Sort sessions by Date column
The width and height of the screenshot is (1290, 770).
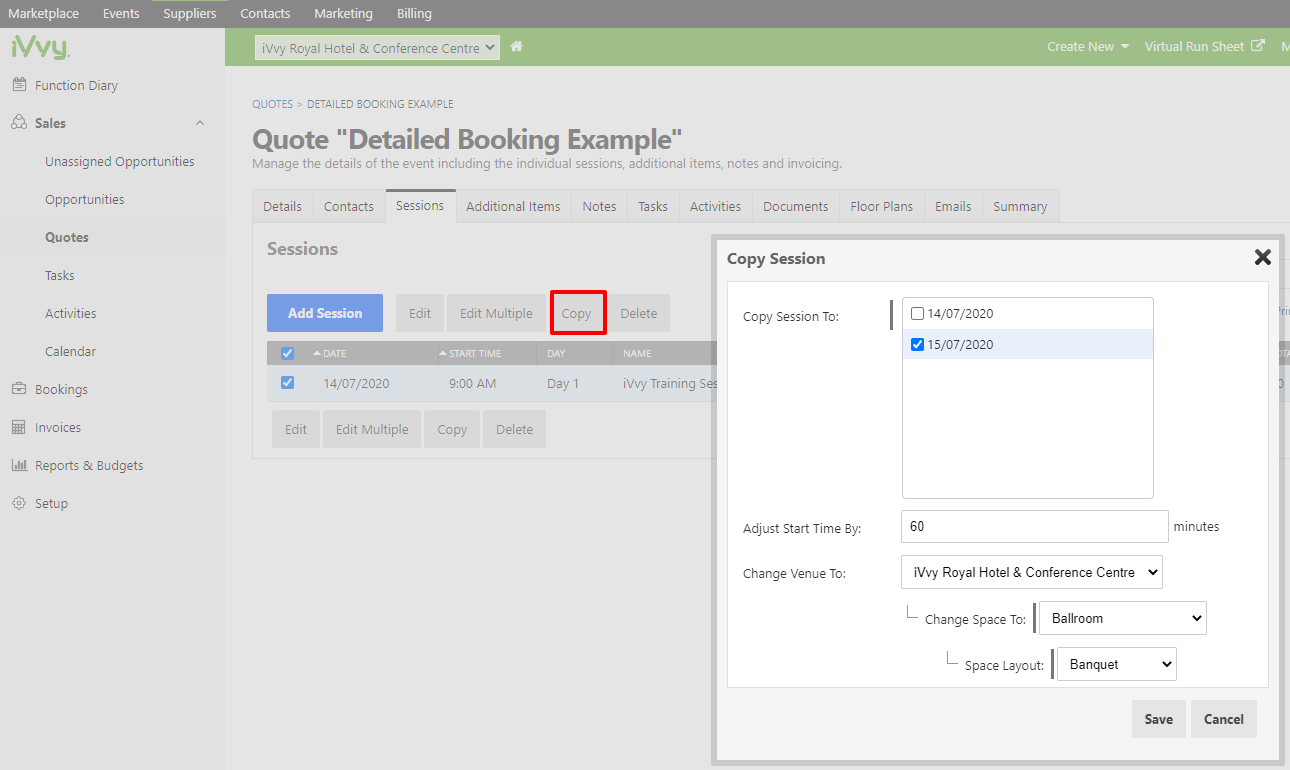[330, 353]
